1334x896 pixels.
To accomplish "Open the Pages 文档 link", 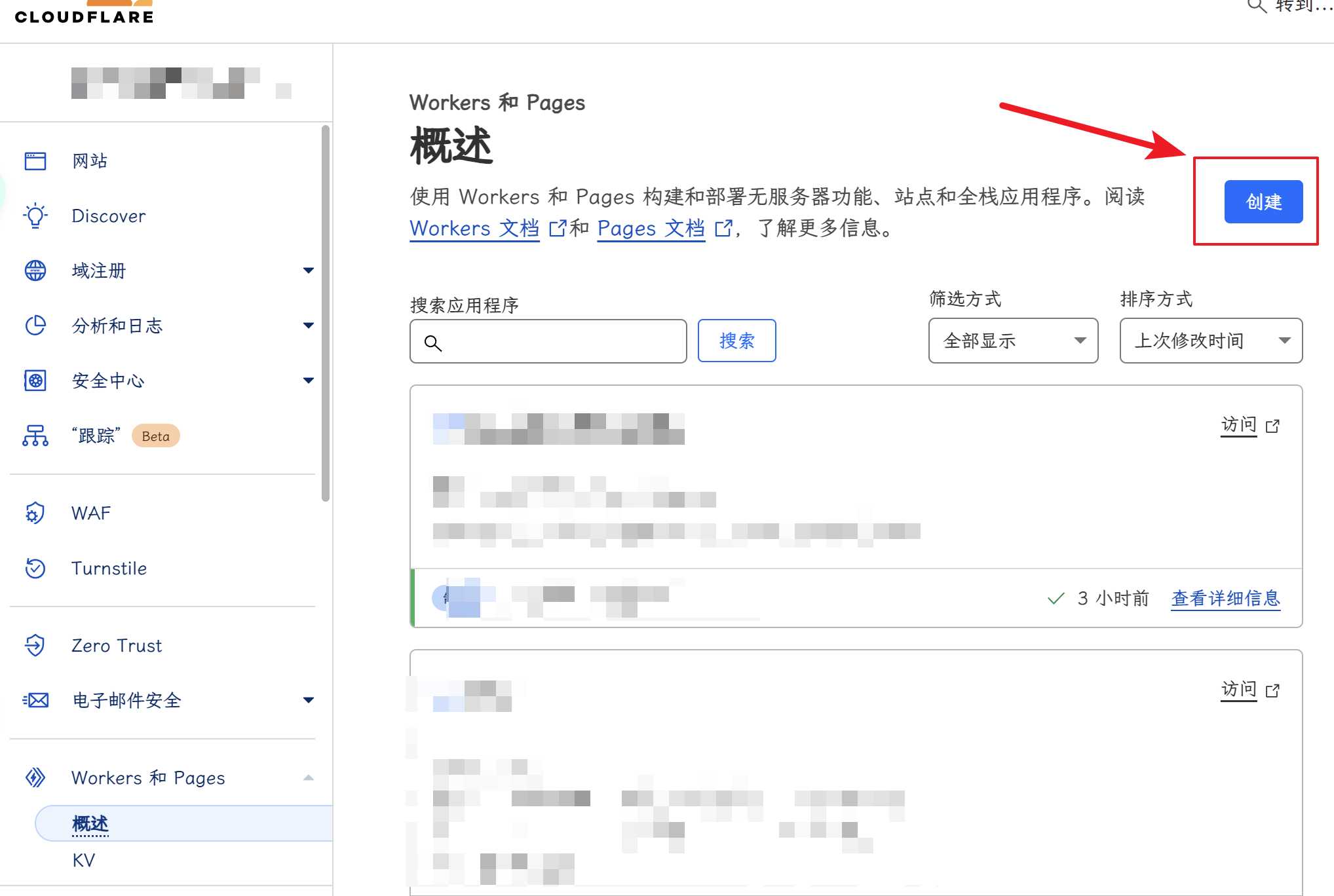I will coord(651,229).
